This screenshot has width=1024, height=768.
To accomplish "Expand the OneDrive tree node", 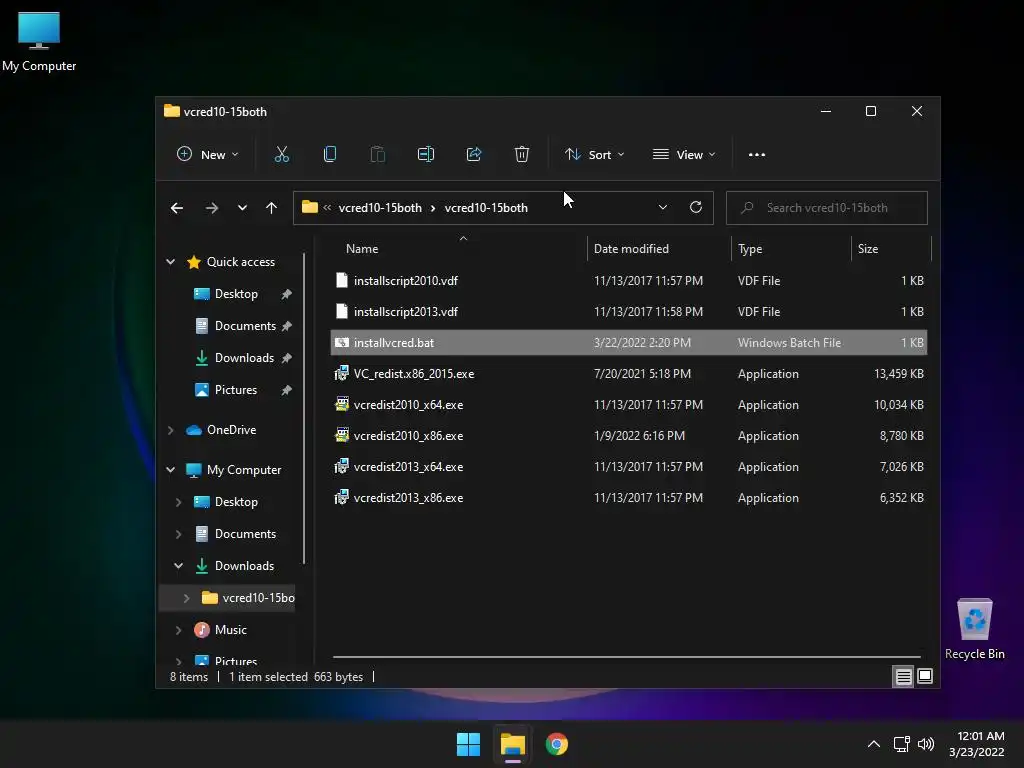I will pos(170,430).
